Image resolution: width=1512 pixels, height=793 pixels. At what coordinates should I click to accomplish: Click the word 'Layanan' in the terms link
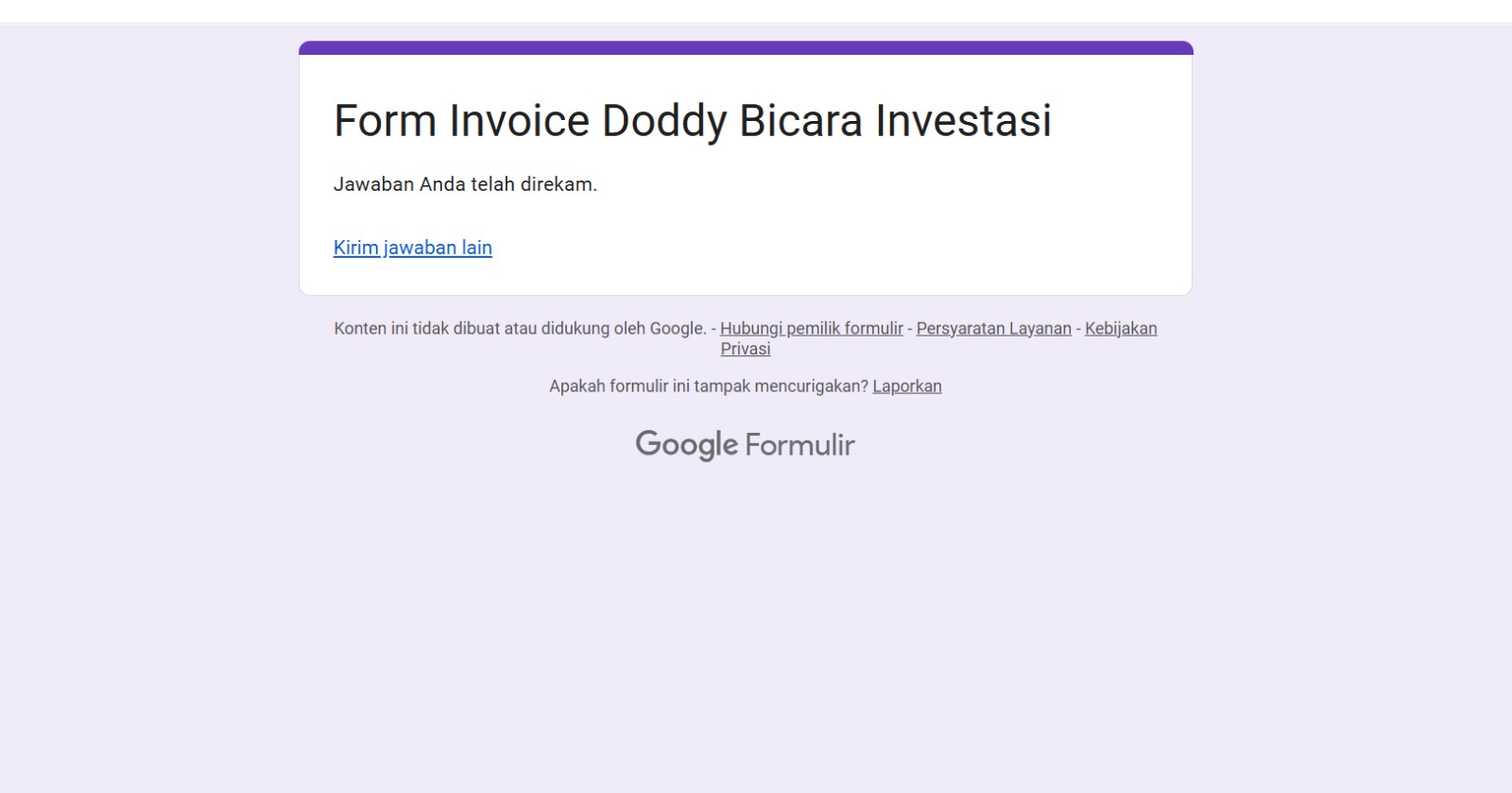click(1039, 329)
